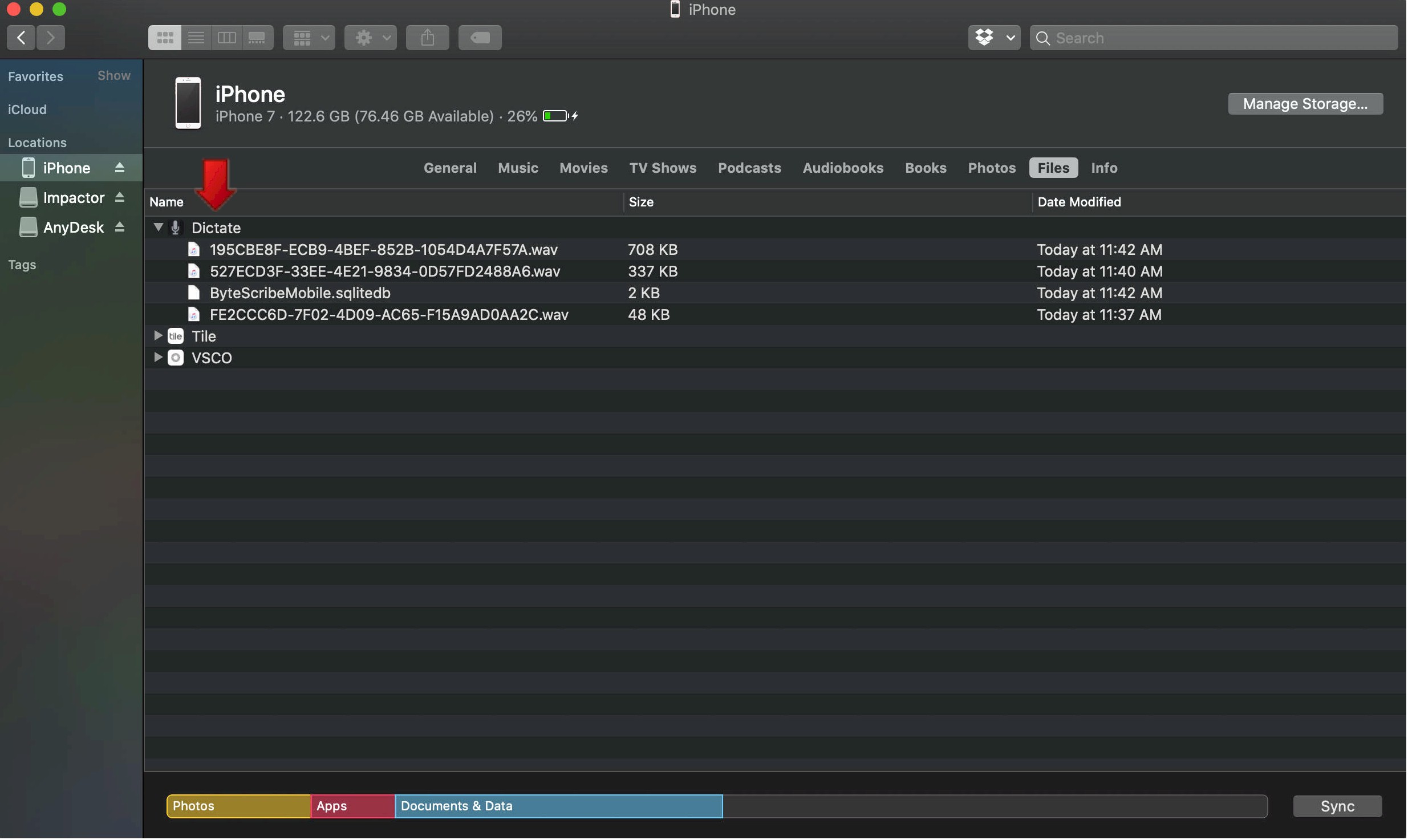Click the battery charging indicator icon
1408x840 pixels.
561,116
